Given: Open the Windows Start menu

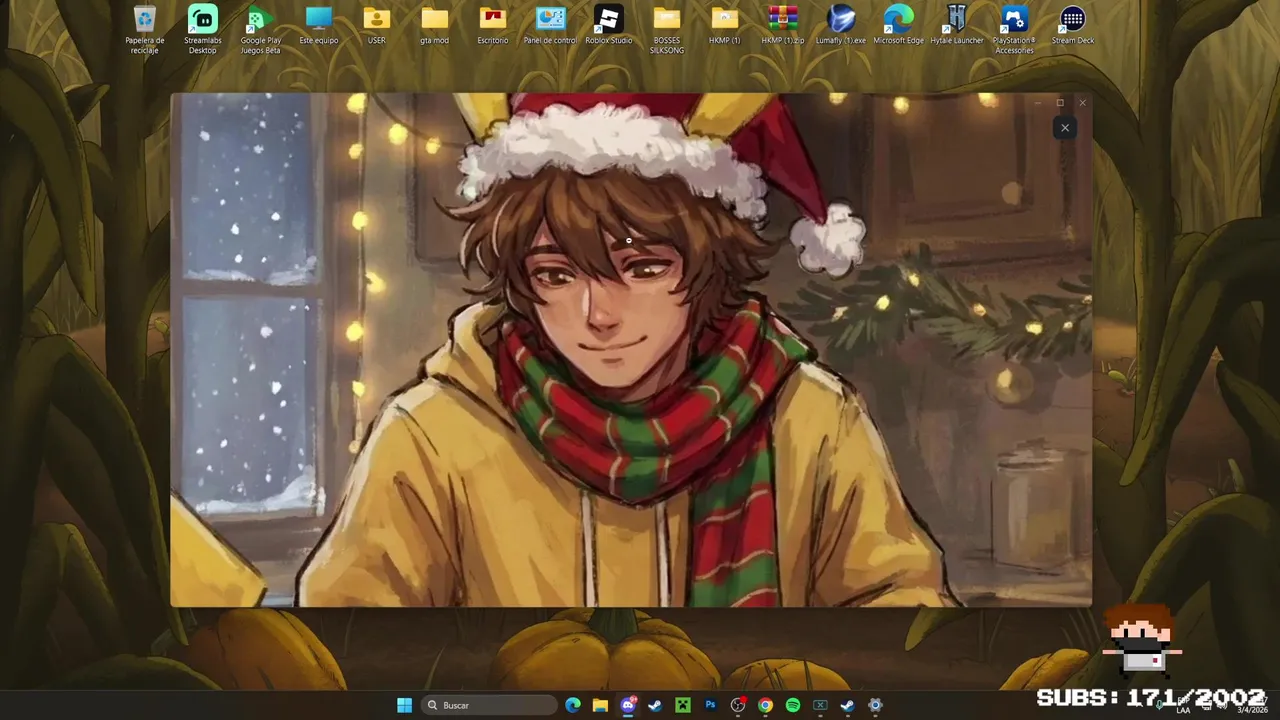Looking at the screenshot, I should click(404, 705).
